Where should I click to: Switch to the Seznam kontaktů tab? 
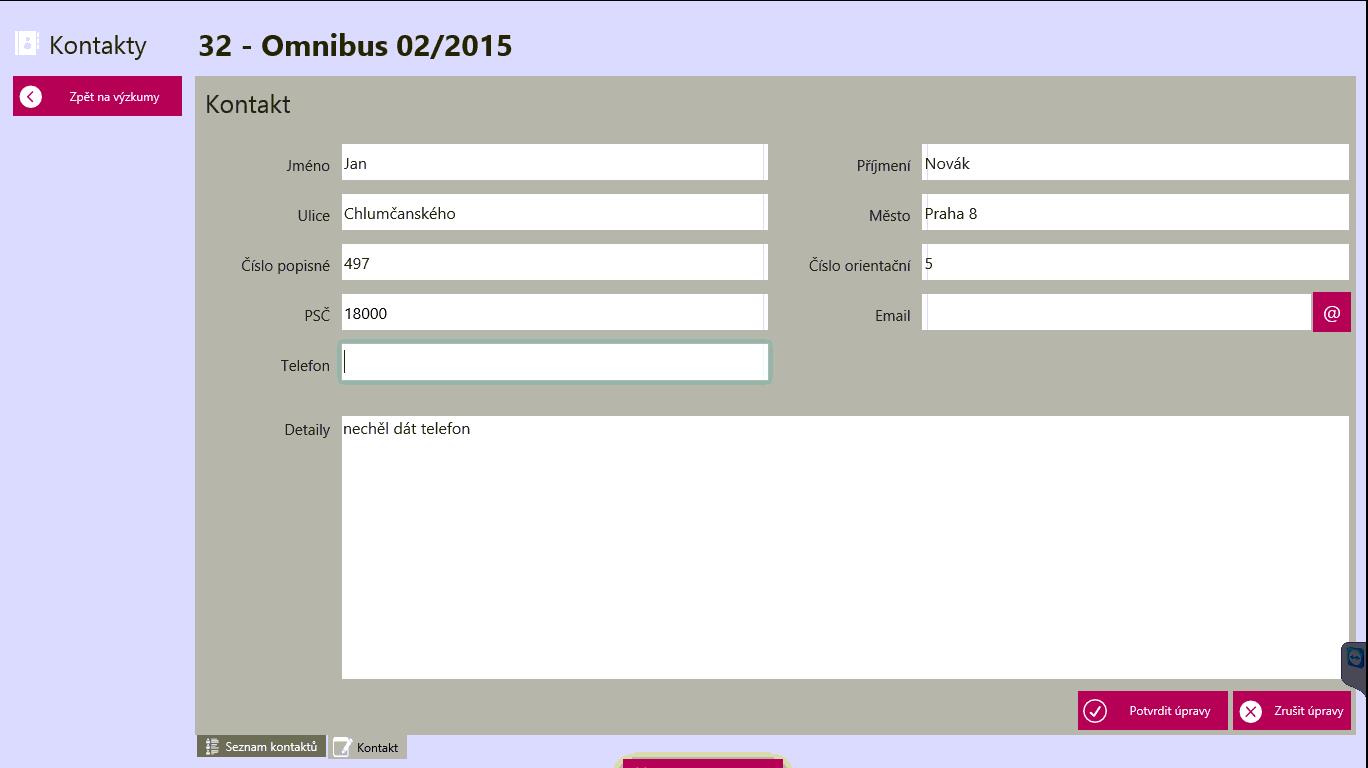(270, 747)
